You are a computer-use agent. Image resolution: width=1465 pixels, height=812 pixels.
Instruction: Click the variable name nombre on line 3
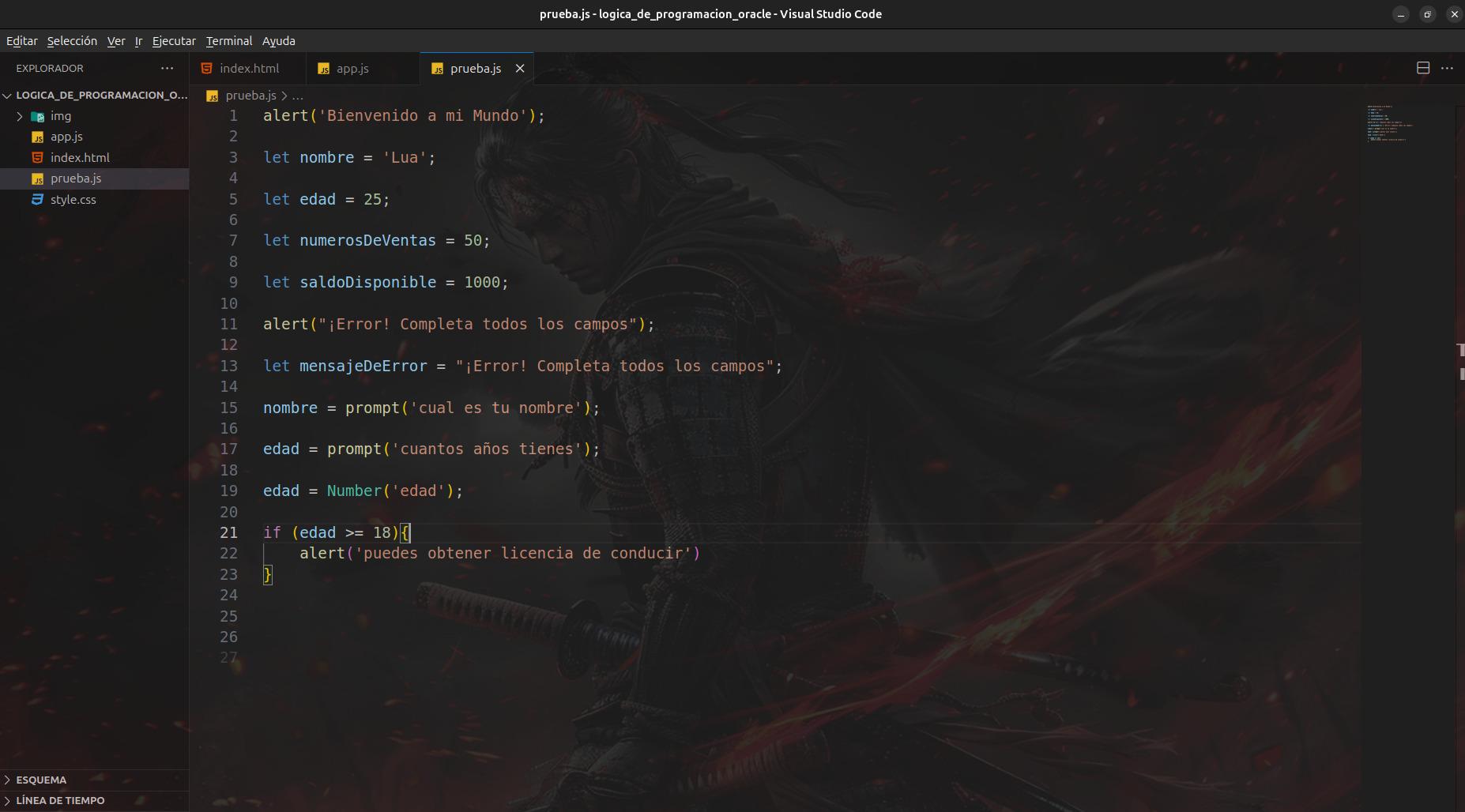327,157
